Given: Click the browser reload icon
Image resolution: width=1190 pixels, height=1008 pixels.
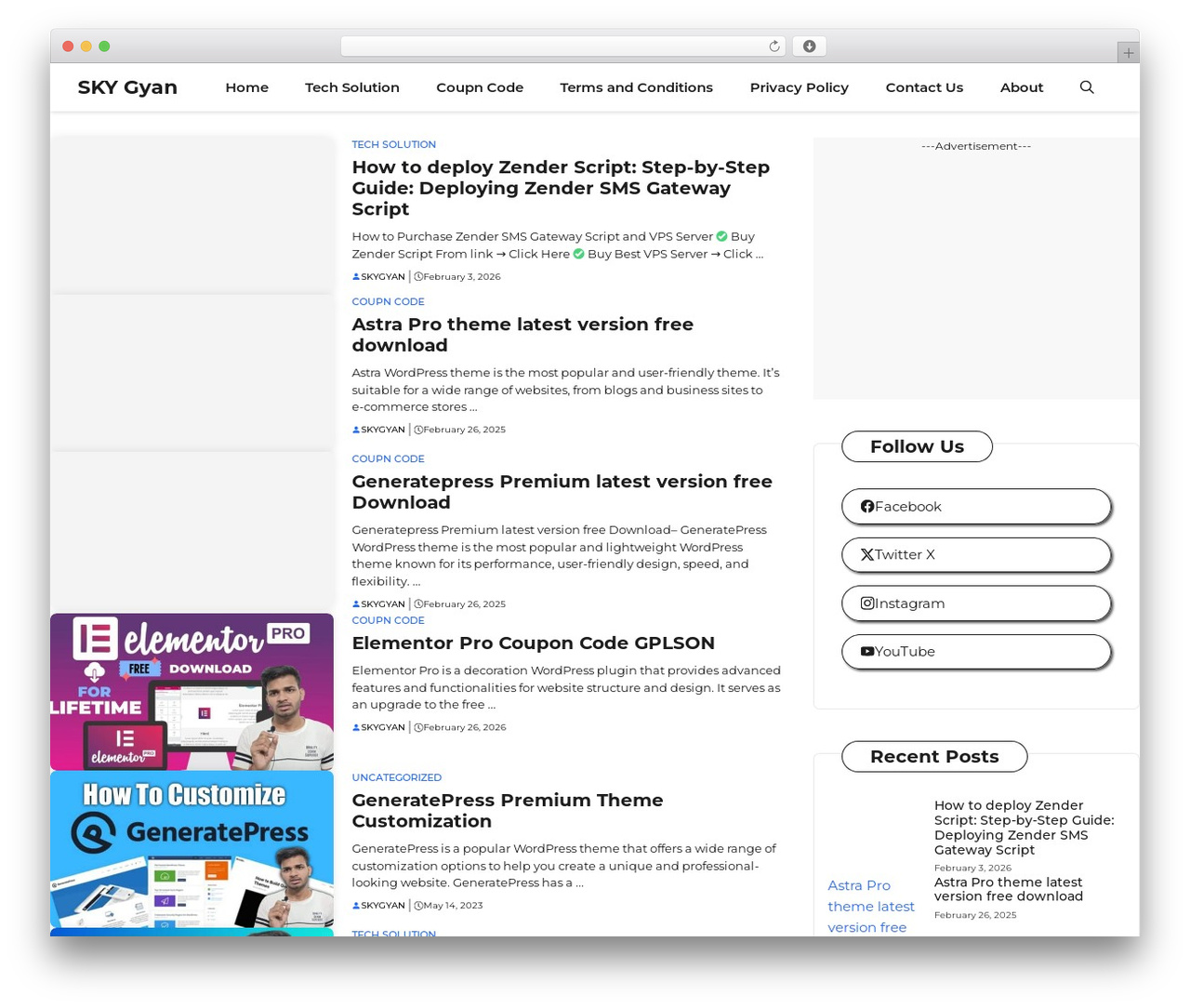Looking at the screenshot, I should coord(774,46).
